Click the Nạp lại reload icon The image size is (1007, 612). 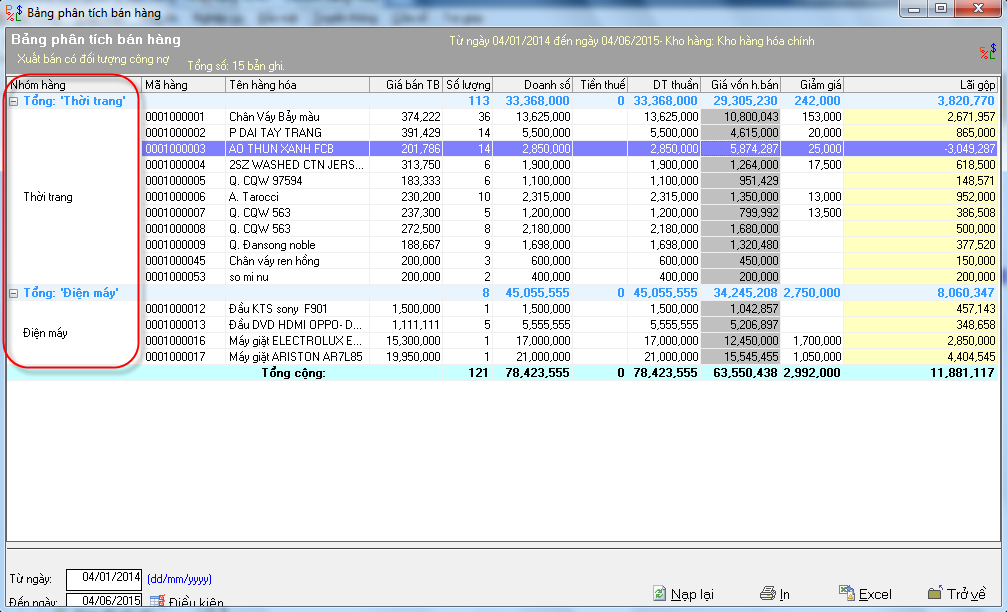659,593
